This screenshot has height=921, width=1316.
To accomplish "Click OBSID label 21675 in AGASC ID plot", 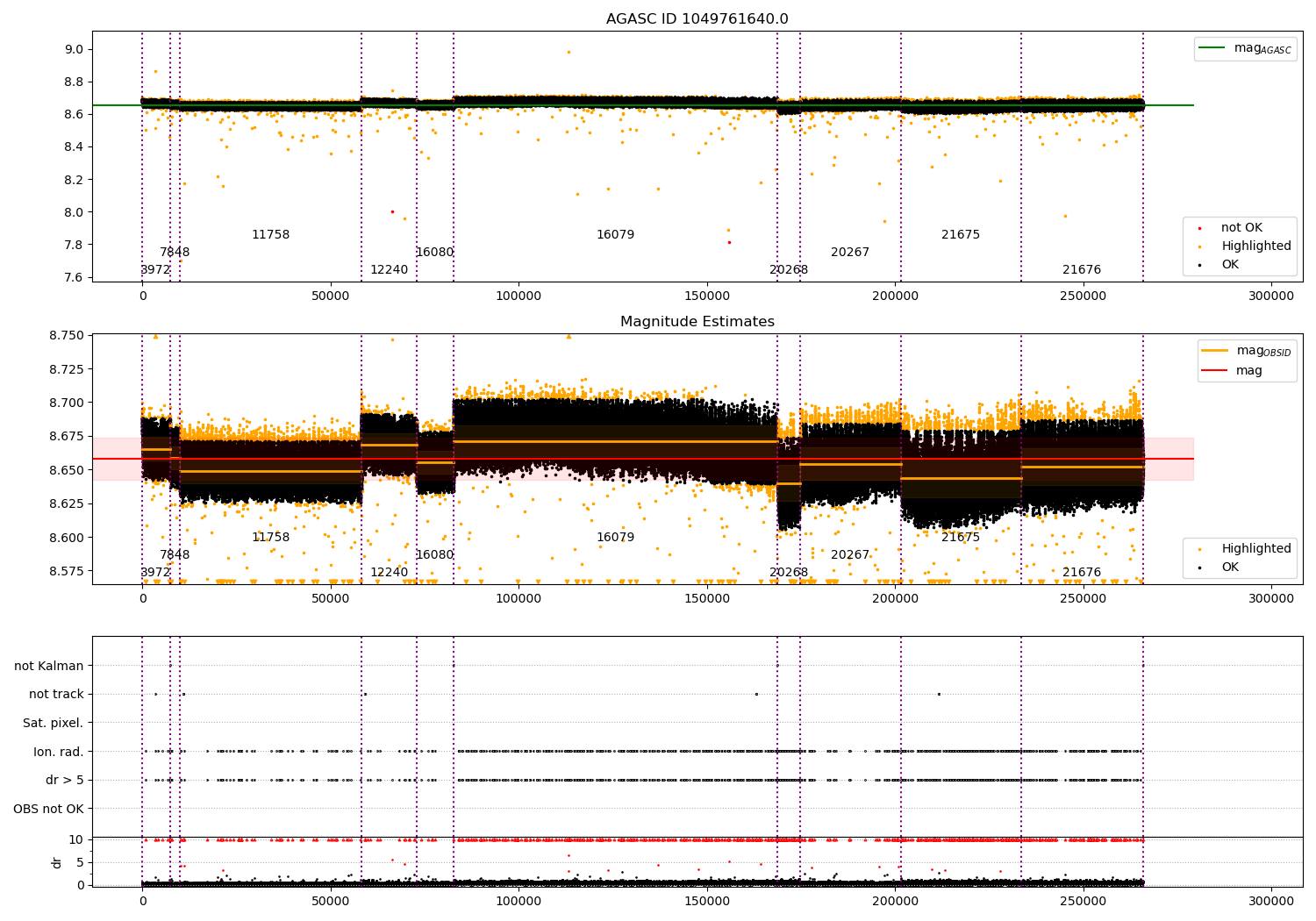I will click(x=961, y=235).
